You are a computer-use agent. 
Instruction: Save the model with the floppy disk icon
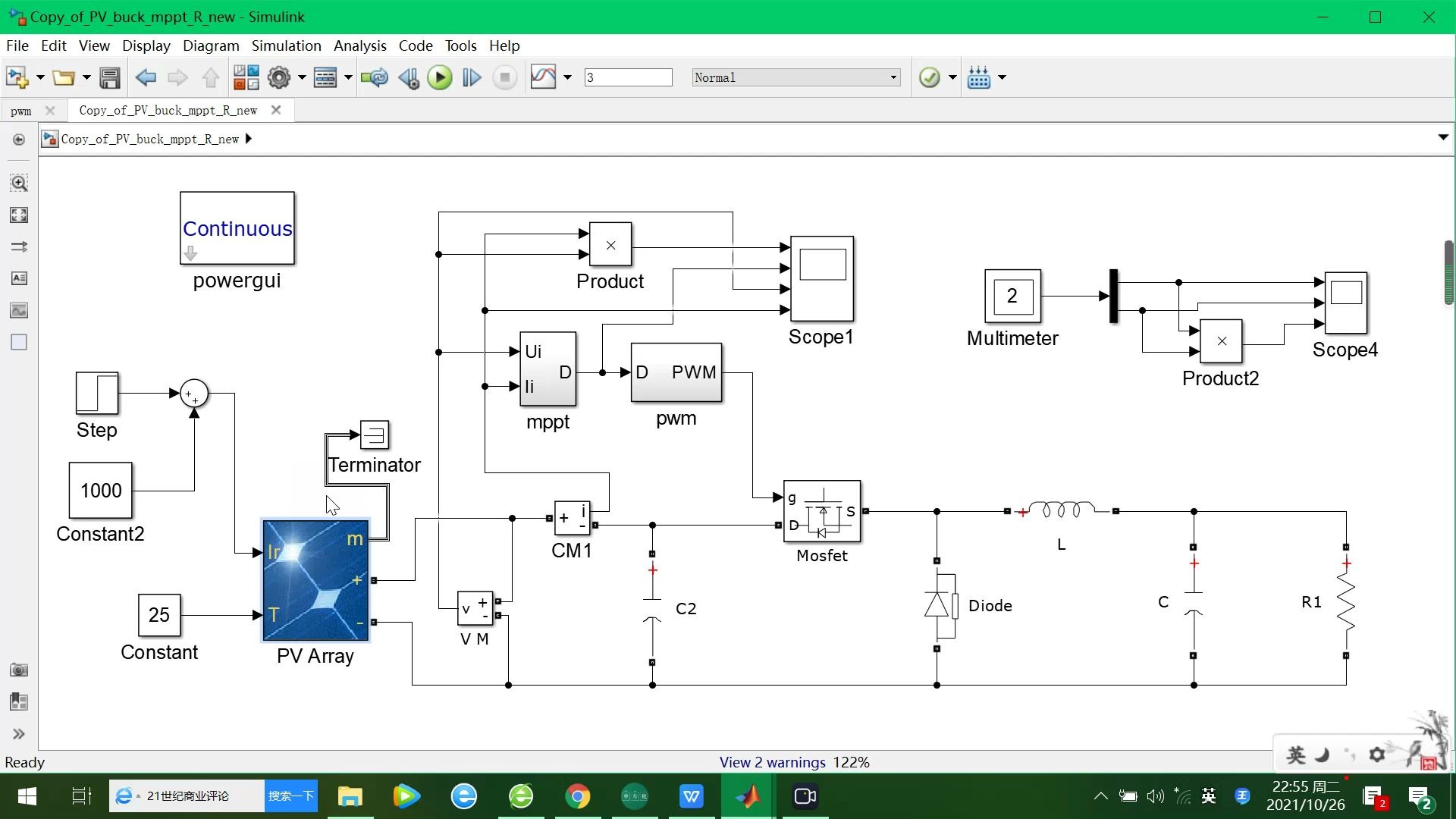coord(110,77)
